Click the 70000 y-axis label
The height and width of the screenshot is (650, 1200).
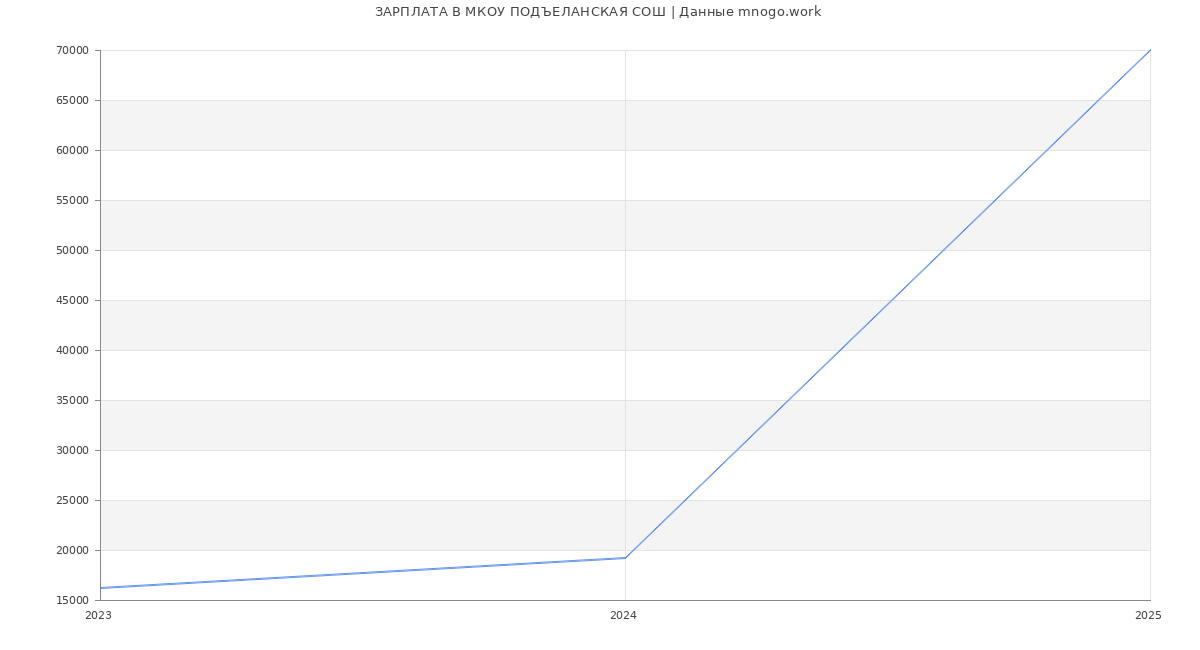tap(72, 51)
